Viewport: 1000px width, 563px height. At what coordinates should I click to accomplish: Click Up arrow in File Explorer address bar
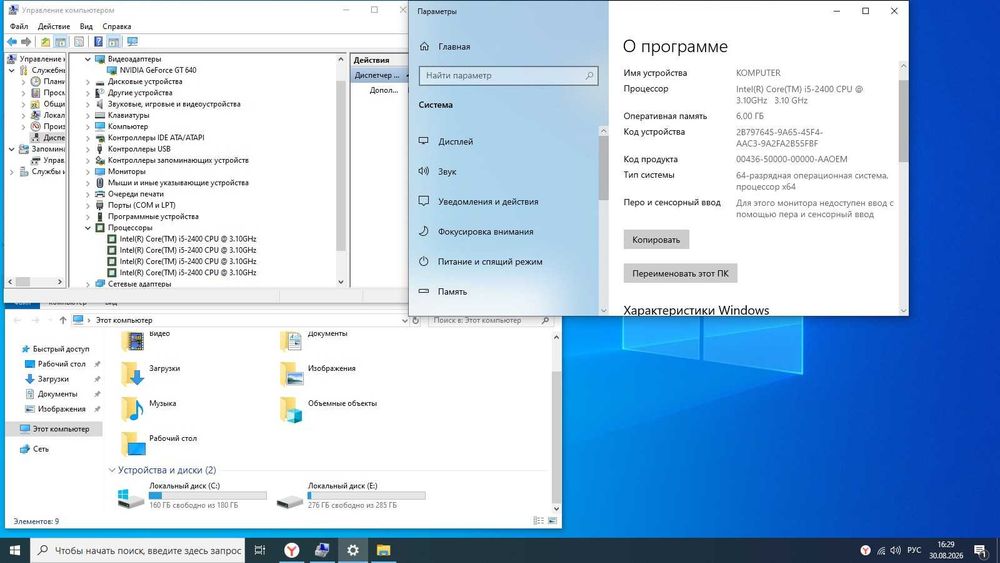(x=62, y=320)
